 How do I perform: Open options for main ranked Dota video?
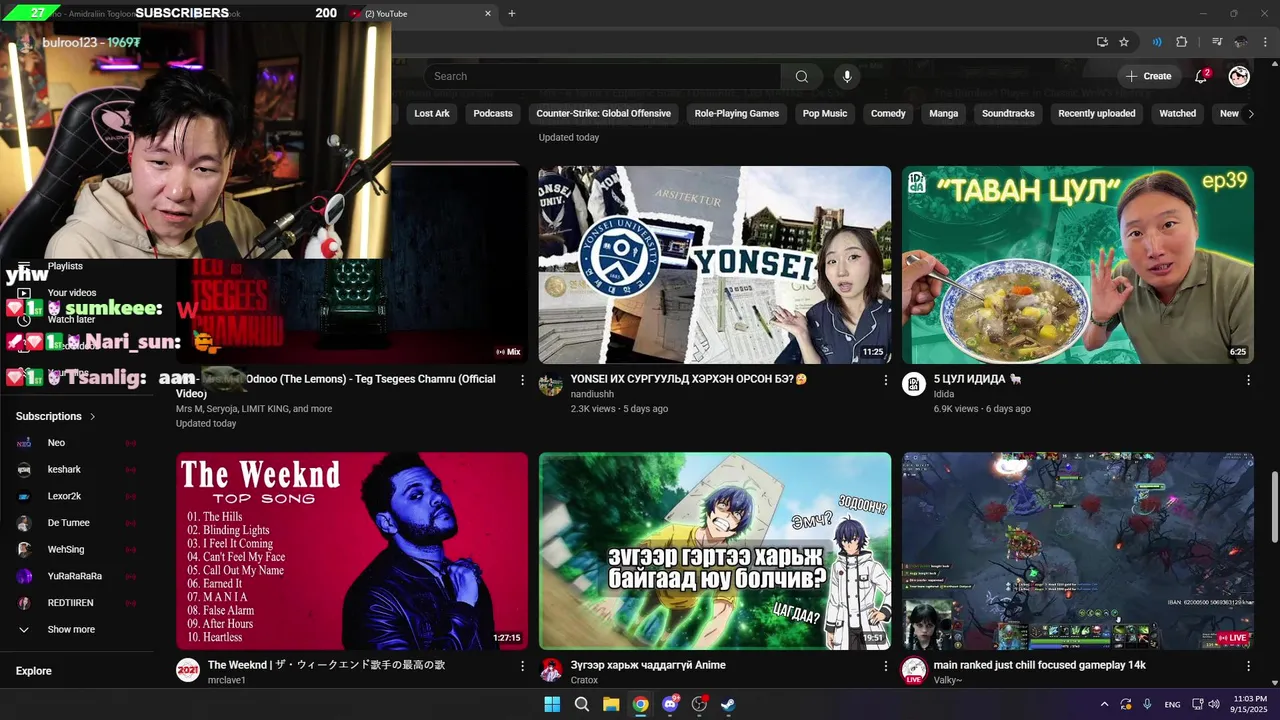tap(1248, 666)
